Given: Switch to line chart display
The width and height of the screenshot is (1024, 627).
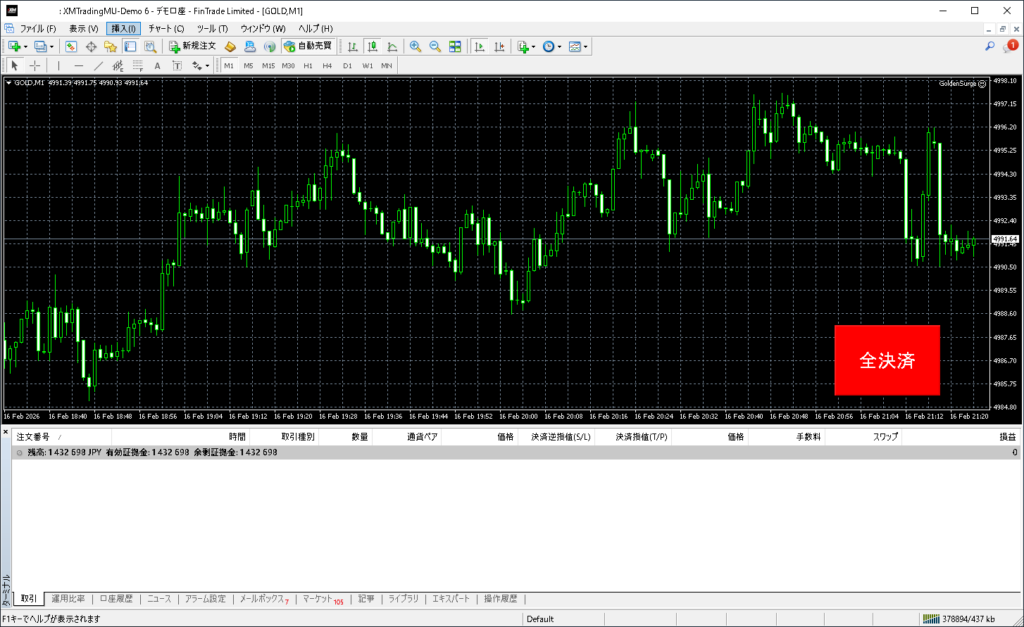Looking at the screenshot, I should (x=391, y=46).
